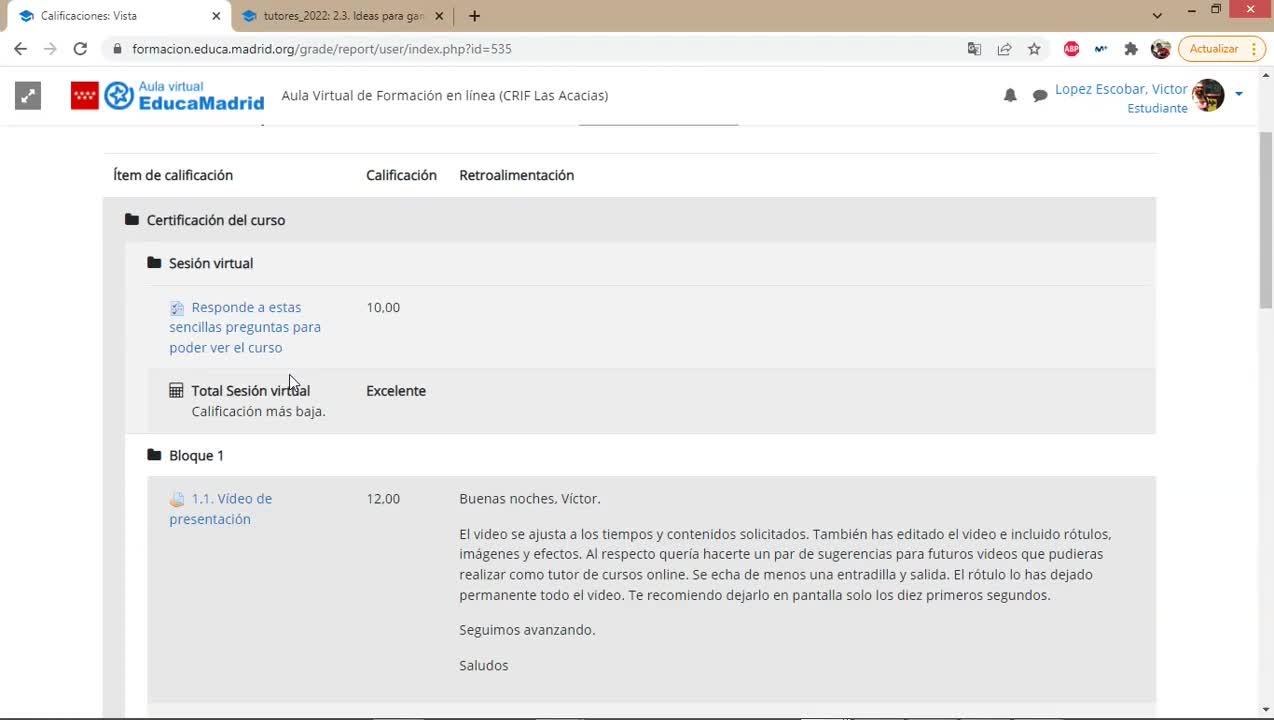The image size is (1274, 720).
Task: Click the Ítem de calificación column header
Action: (173, 175)
